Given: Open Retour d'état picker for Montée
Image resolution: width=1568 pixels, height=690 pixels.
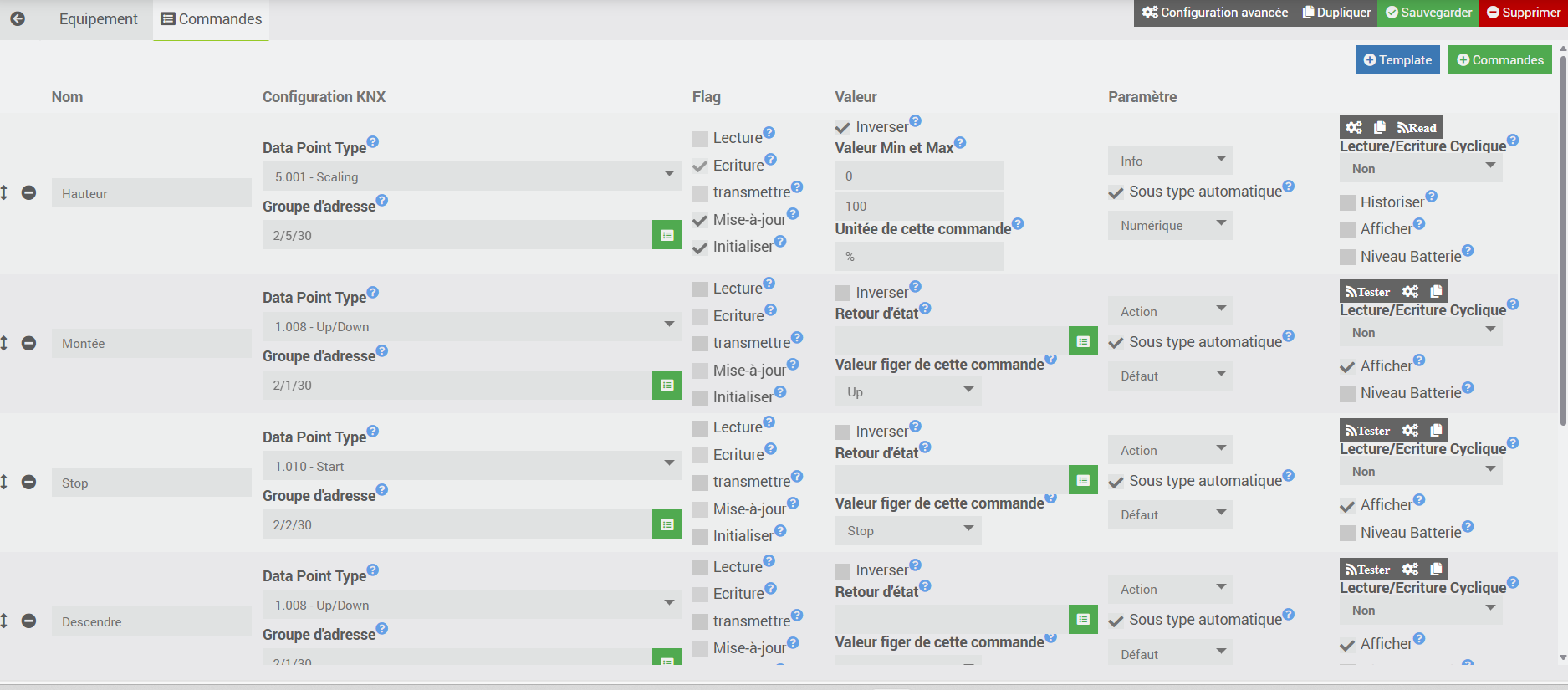Looking at the screenshot, I should 1083,341.
